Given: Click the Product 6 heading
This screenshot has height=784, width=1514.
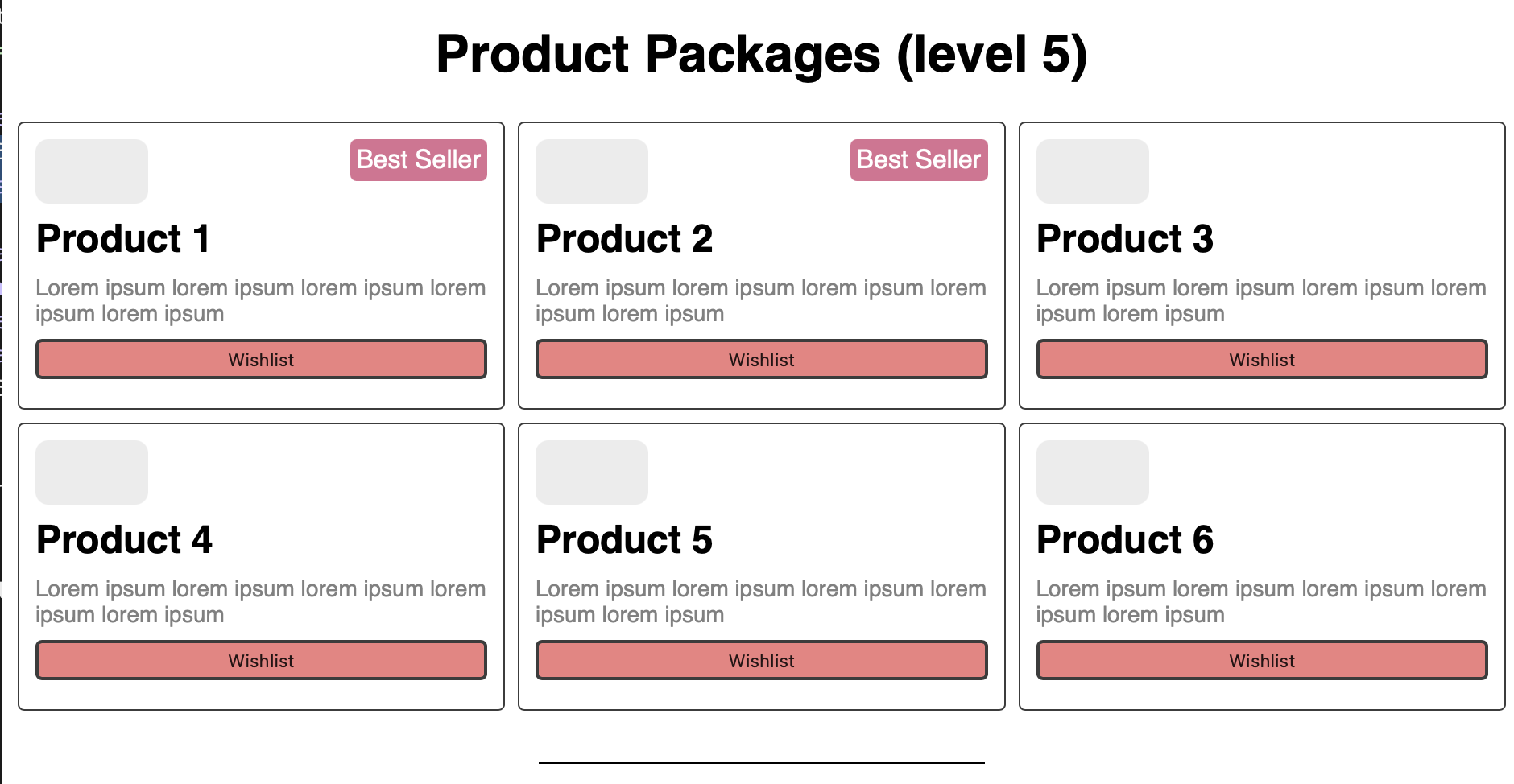Looking at the screenshot, I should click(x=1124, y=540).
